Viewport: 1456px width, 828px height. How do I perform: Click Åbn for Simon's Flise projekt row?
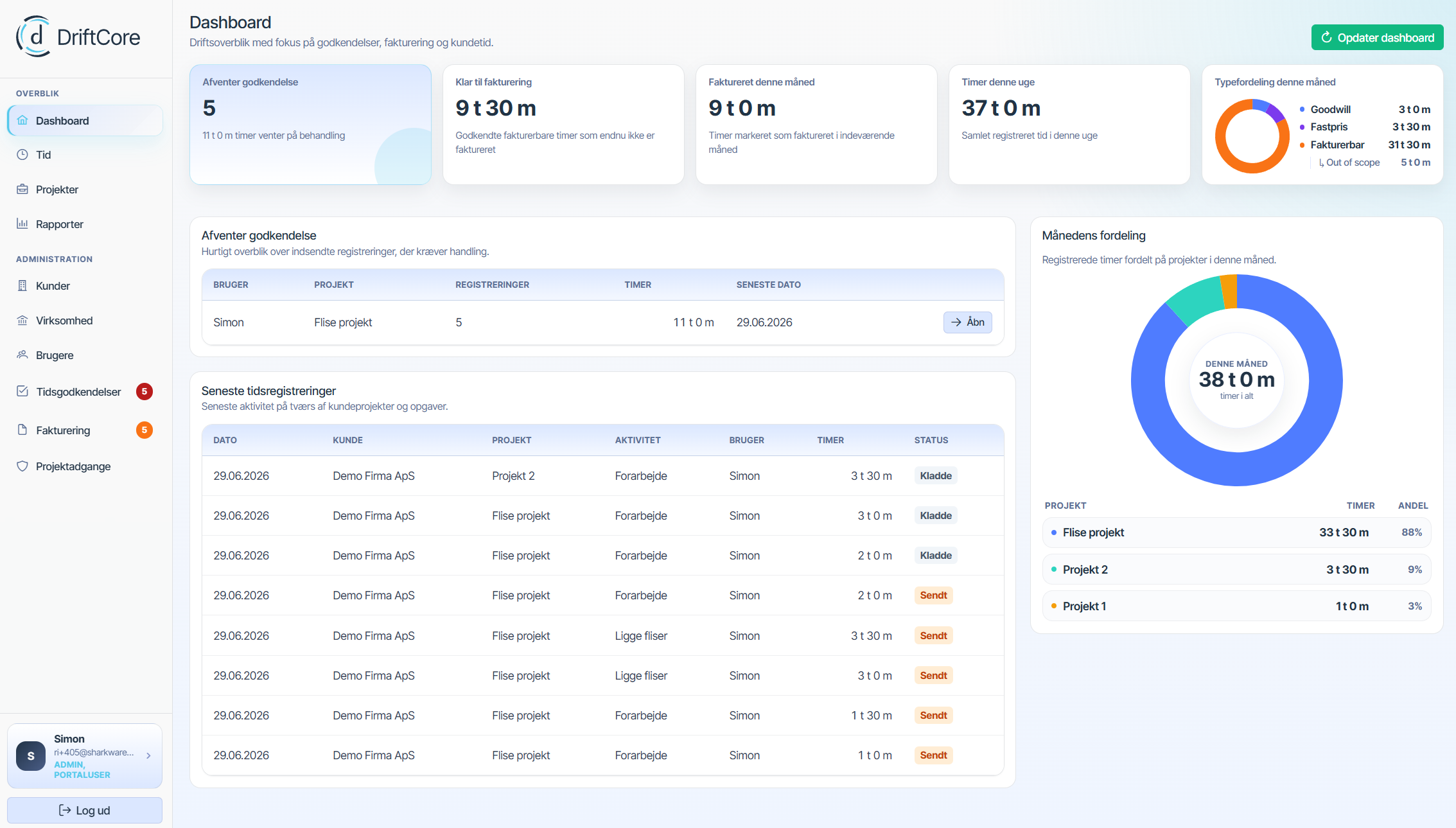(x=967, y=322)
